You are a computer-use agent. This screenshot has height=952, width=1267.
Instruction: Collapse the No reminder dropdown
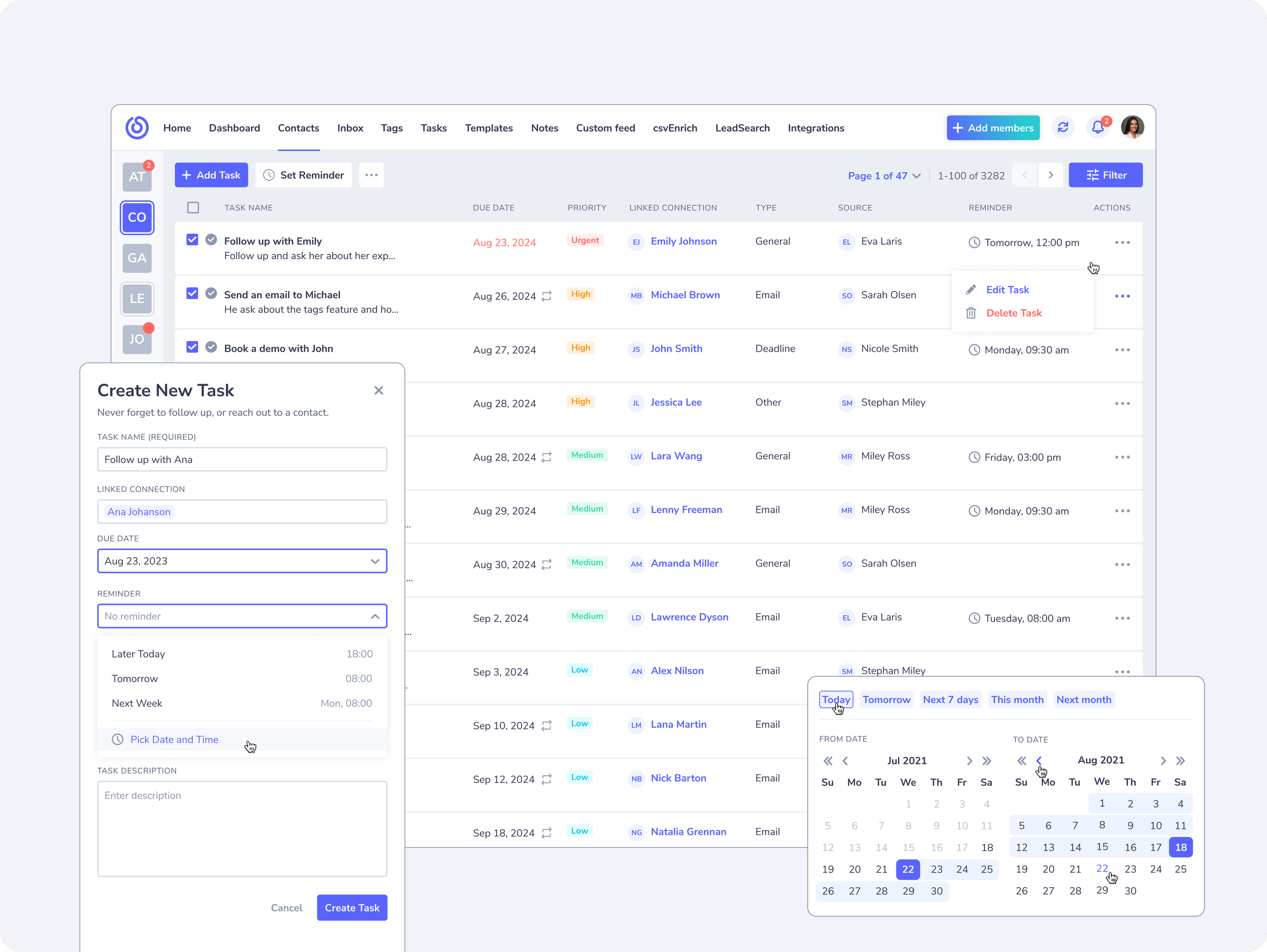coord(375,617)
